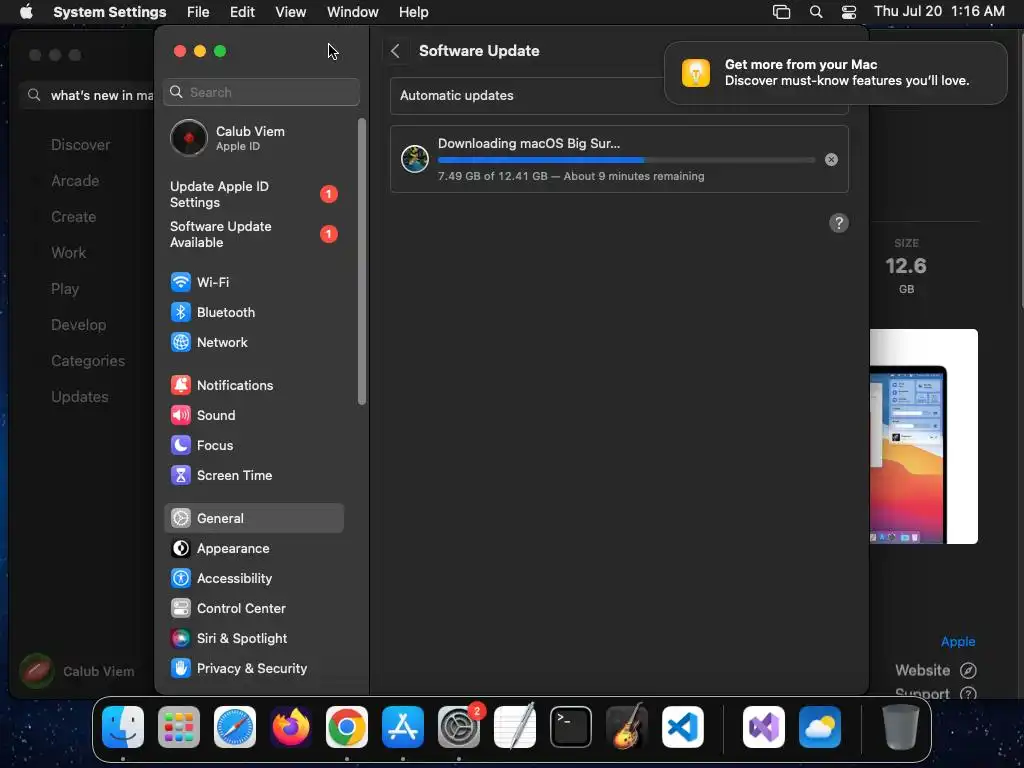Click the date and time in menu bar
The image size is (1024, 768).
click(939, 11)
